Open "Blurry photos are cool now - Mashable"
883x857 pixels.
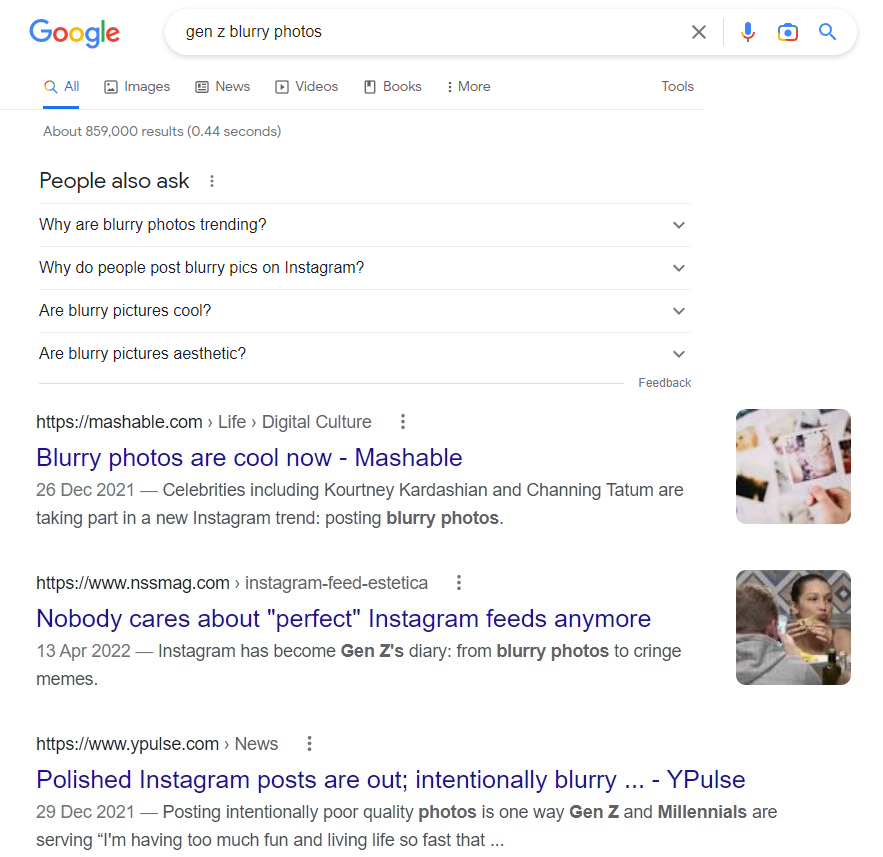249,458
